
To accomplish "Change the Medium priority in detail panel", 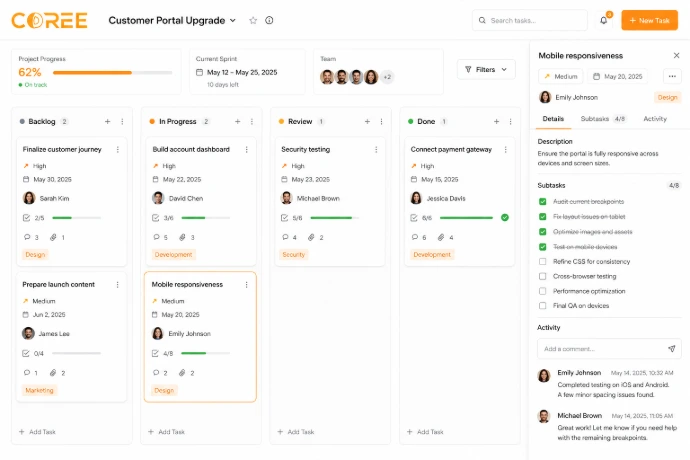I will (x=561, y=76).
